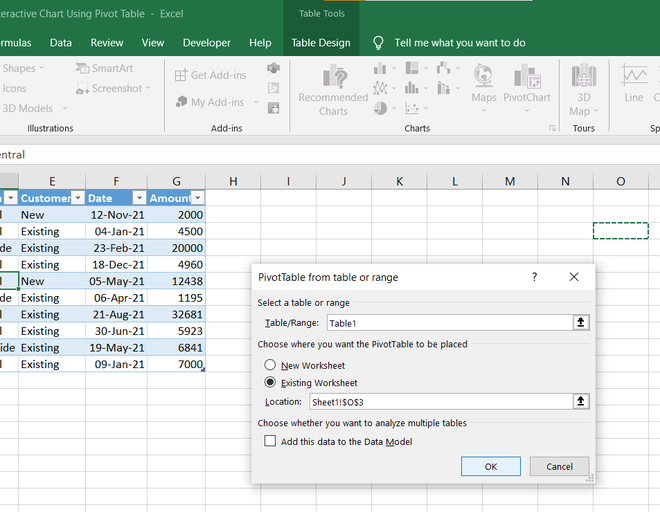Image resolution: width=660 pixels, height=512 pixels.
Task: Open the Date column filter dropdown
Action: 139,198
